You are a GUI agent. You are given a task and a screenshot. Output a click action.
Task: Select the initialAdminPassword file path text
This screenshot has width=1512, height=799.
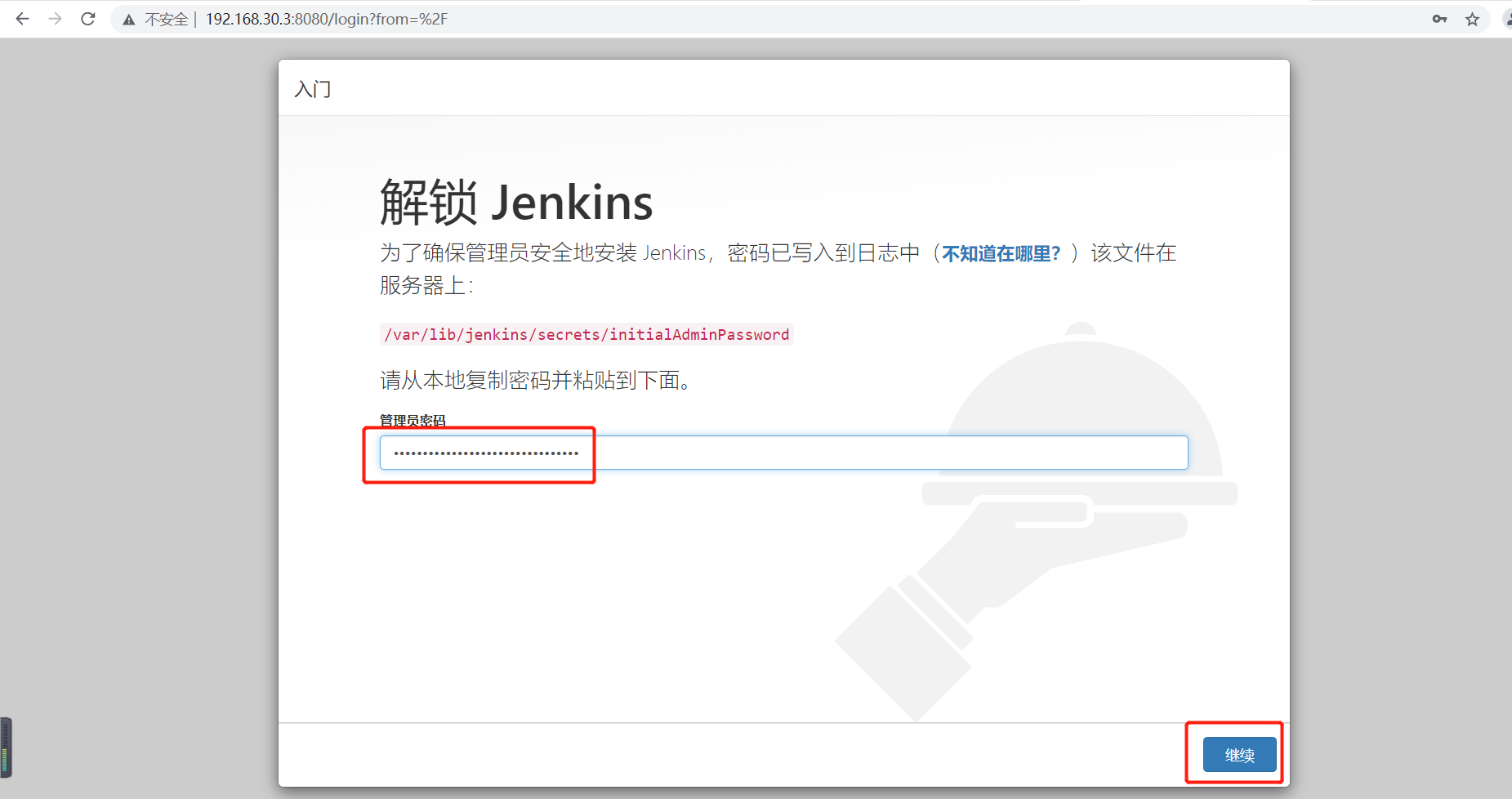(x=585, y=334)
